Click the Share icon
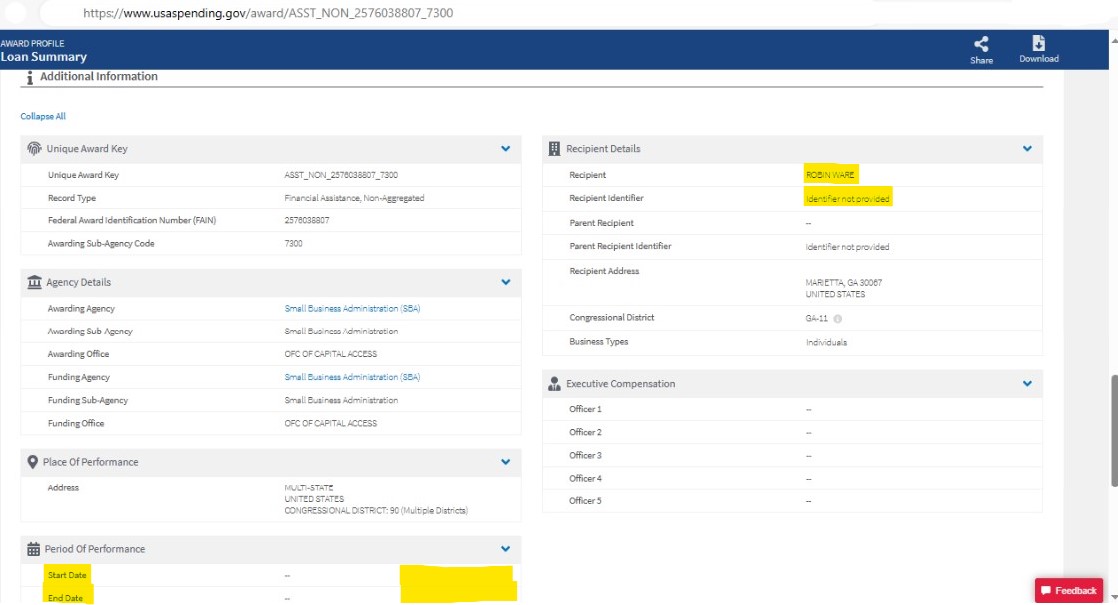The width and height of the screenshot is (1118, 605). (981, 44)
